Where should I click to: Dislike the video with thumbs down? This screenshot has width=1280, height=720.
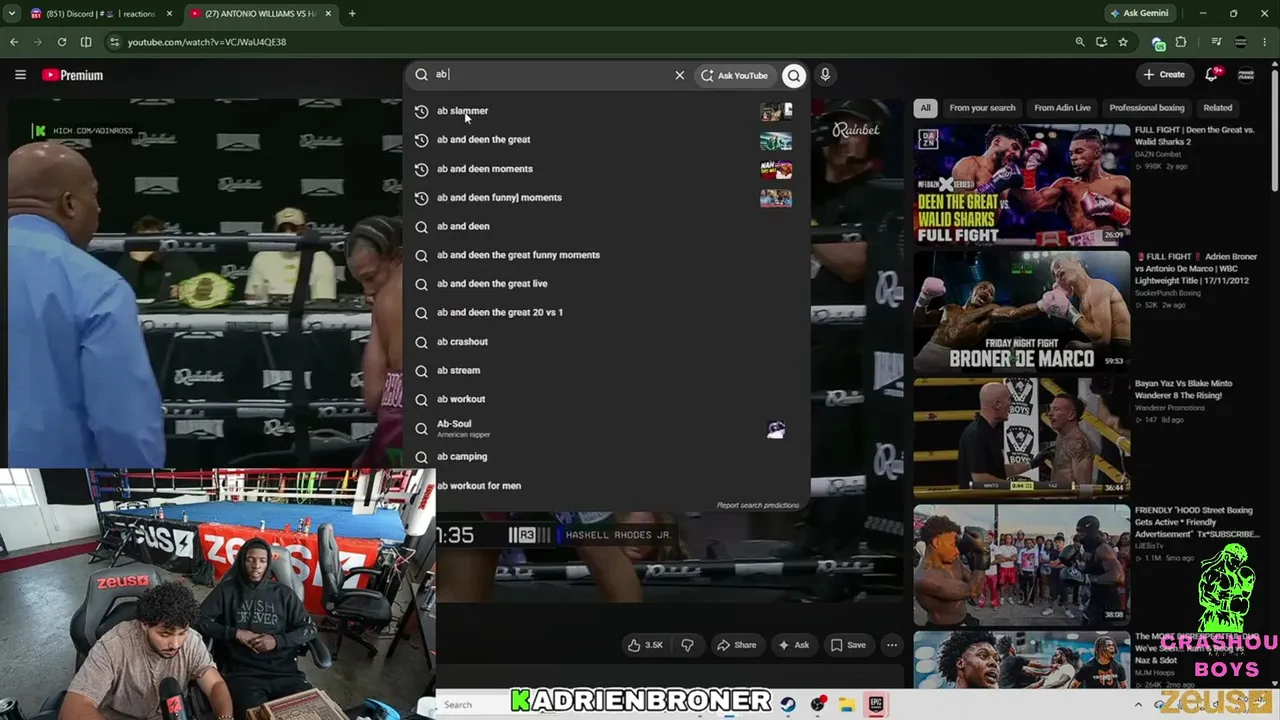tap(687, 645)
